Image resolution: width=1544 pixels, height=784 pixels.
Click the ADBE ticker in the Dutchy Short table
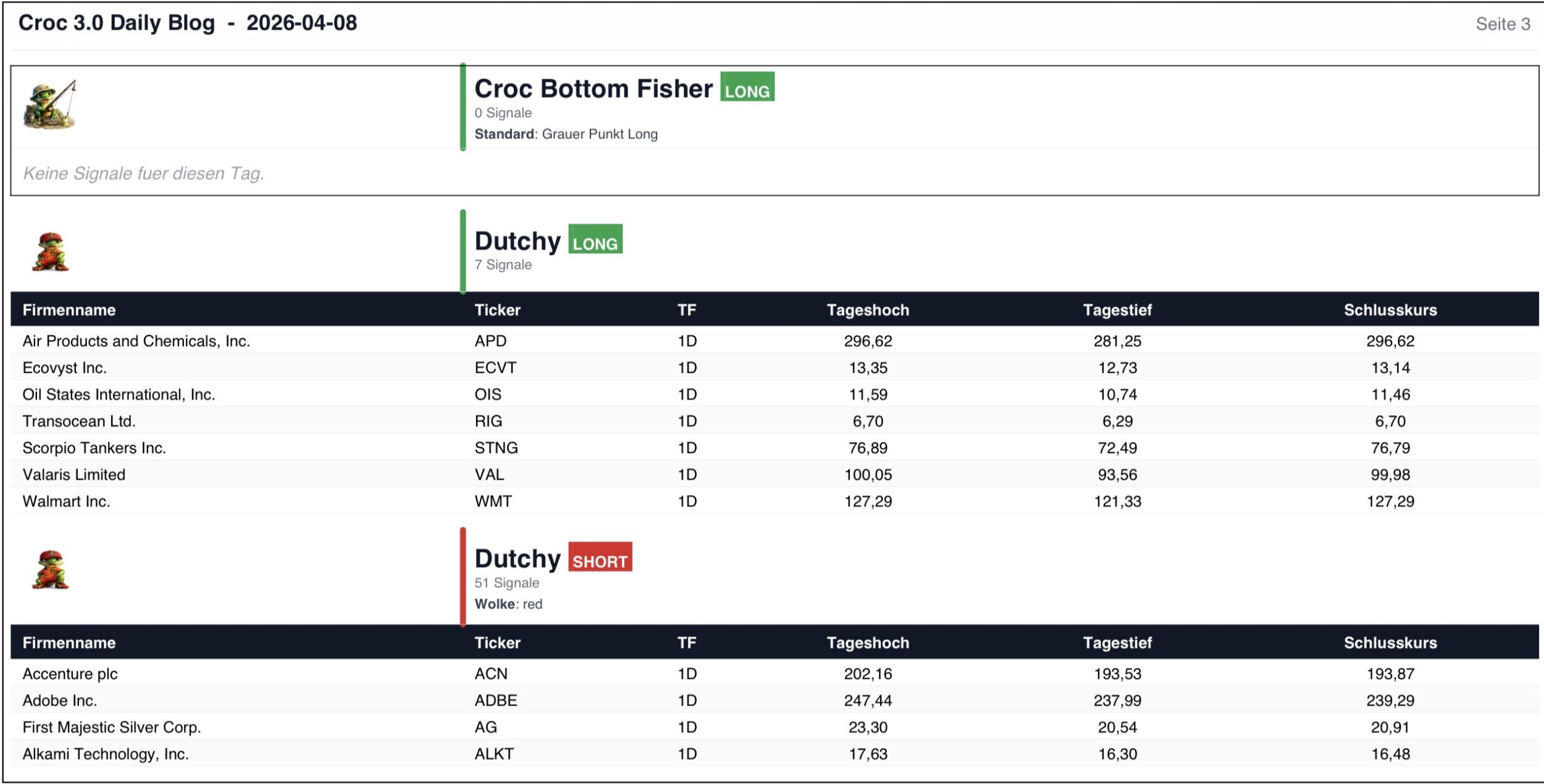(x=495, y=700)
